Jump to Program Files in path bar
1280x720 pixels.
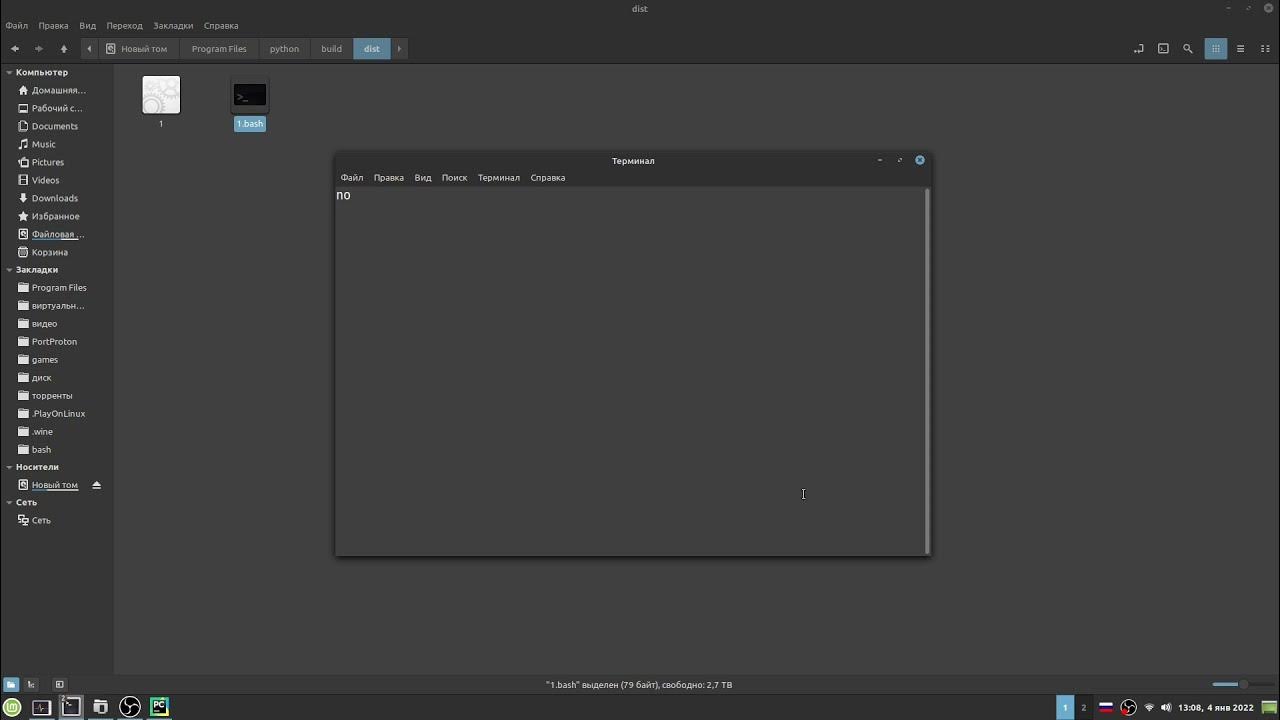tap(219, 48)
